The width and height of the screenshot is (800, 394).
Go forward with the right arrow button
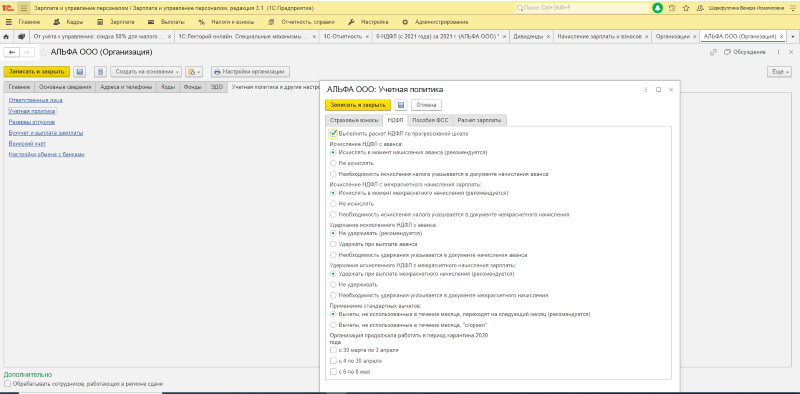tap(27, 53)
